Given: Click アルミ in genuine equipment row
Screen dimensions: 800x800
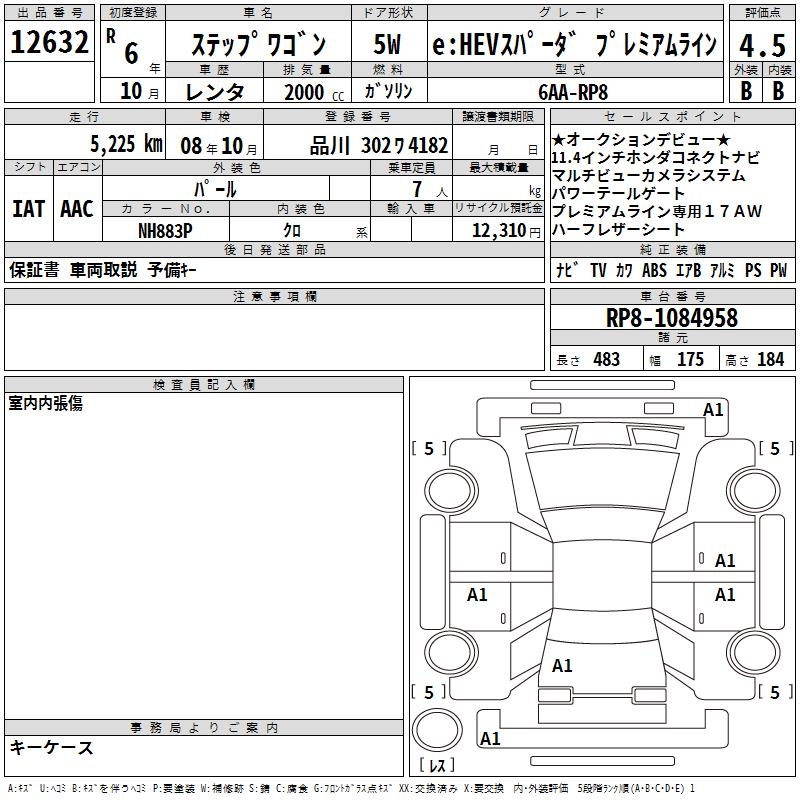Looking at the screenshot, I should point(722,270).
